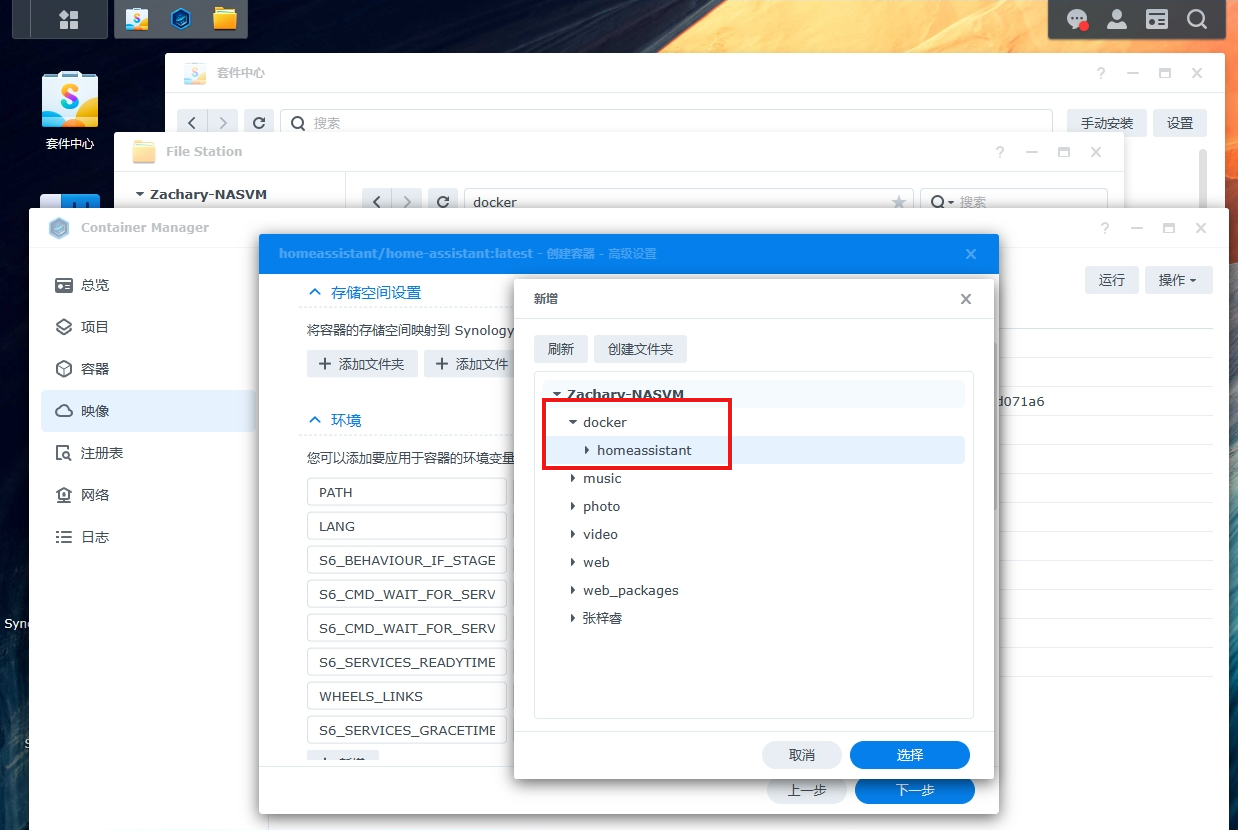Click the S6_BEHAVIOUR_IF_STAGE variable field
1238x830 pixels.
pyautogui.click(x=407, y=560)
